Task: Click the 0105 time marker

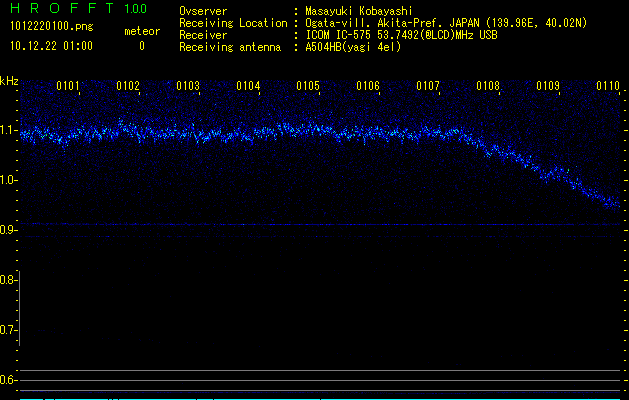Action: pos(308,86)
